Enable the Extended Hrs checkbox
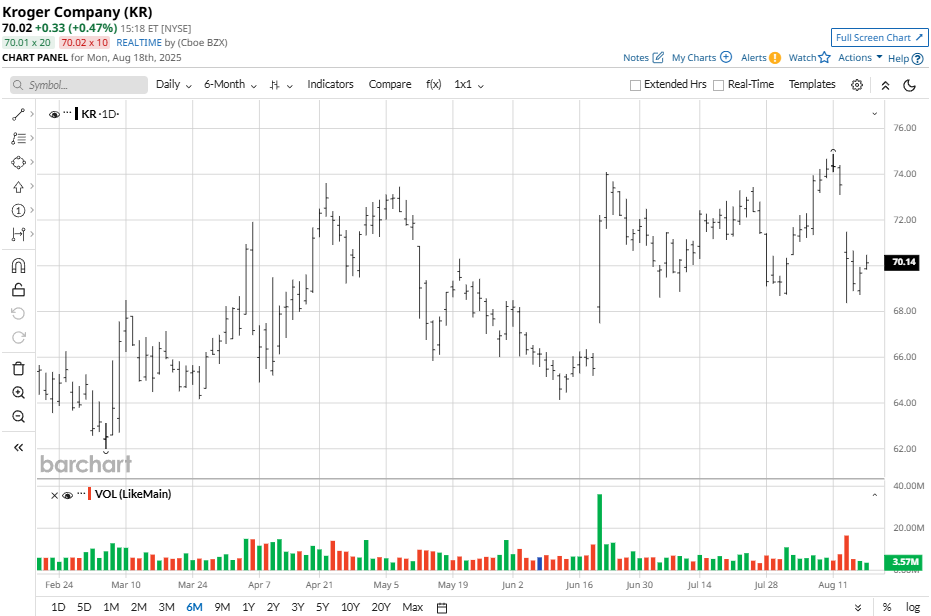931x616 pixels. coord(635,85)
